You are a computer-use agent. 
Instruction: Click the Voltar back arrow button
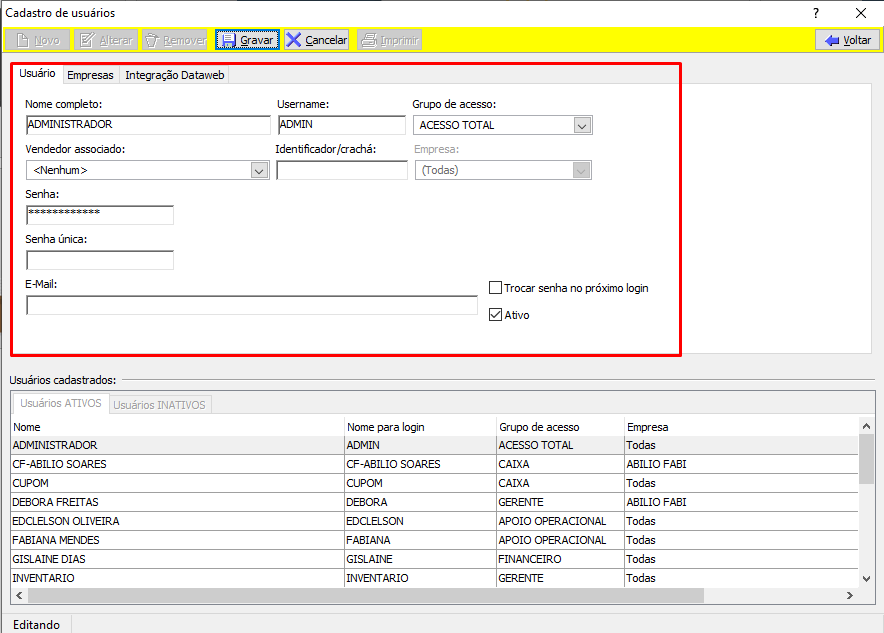point(847,40)
